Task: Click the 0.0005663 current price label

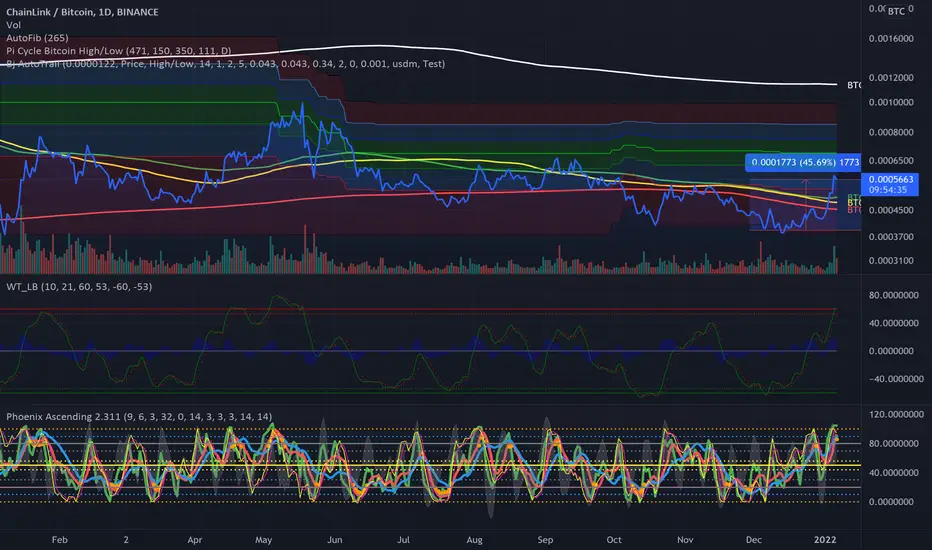Action: 891,179
